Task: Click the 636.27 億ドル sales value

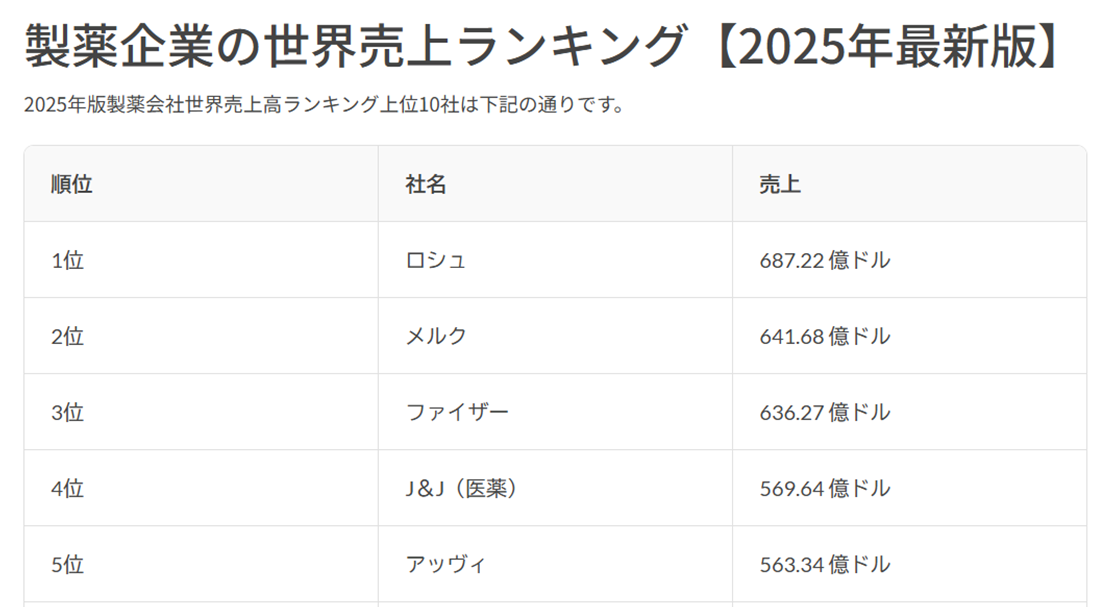Action: 825,412
